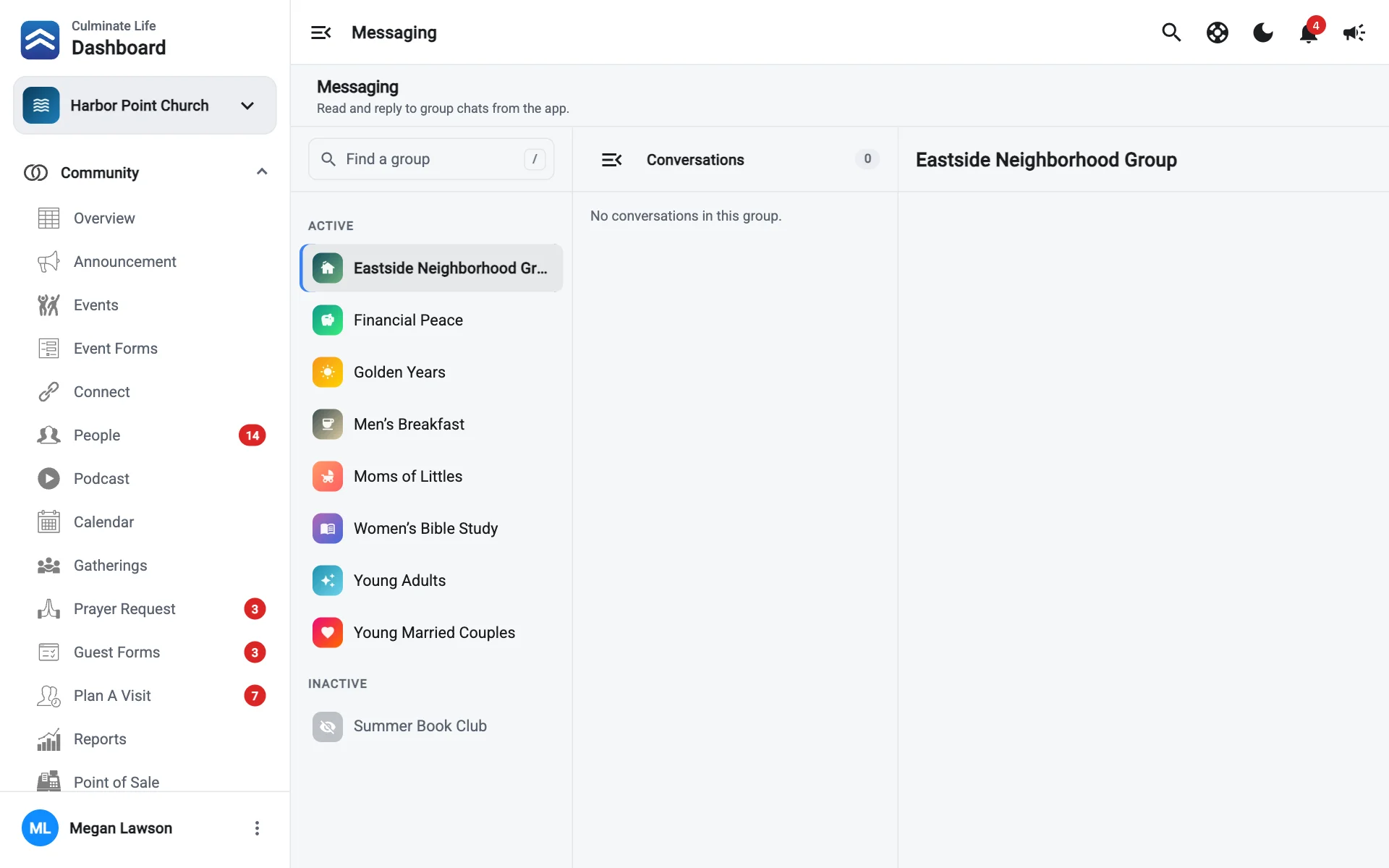Open the Men's Breakfast group

click(432, 425)
